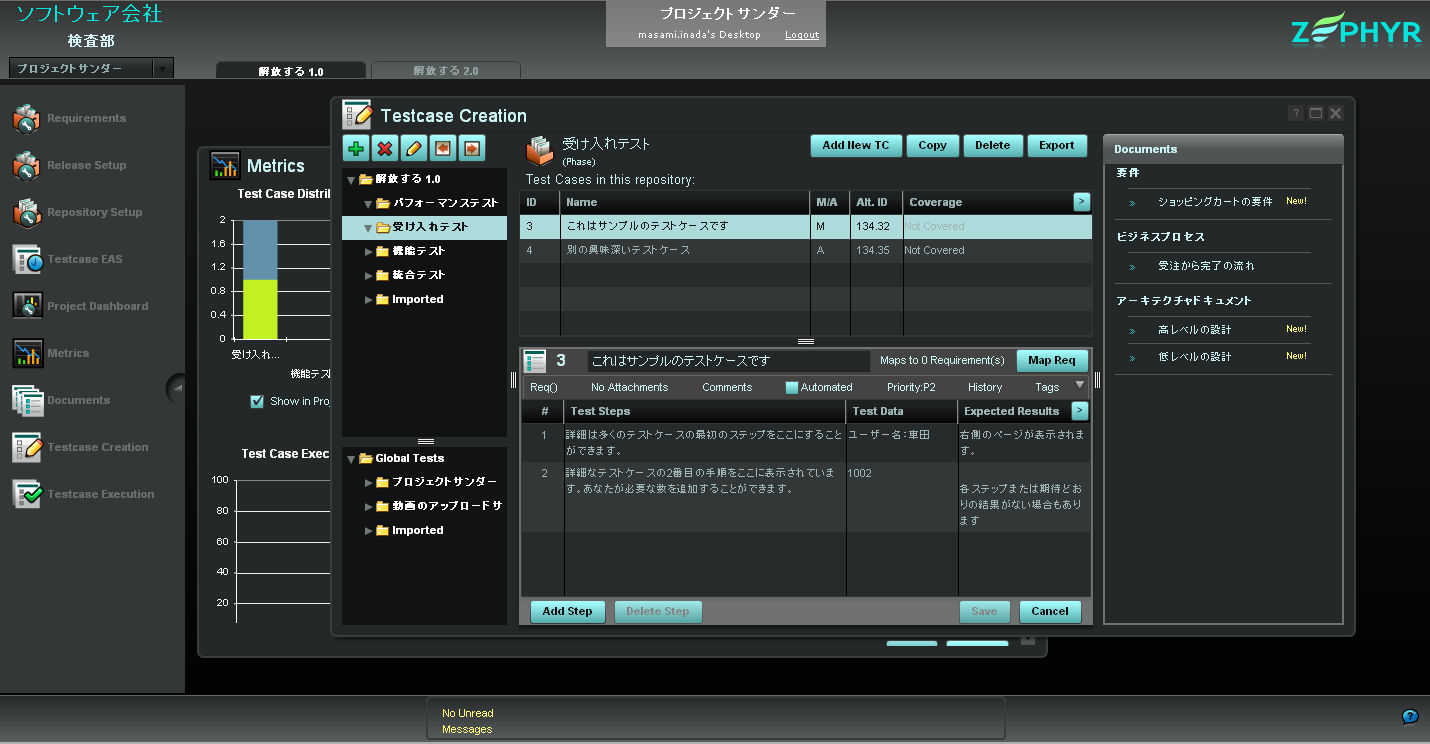Open the Req() tab of the test case
Viewport: 1430px width, 744px height.
544,387
